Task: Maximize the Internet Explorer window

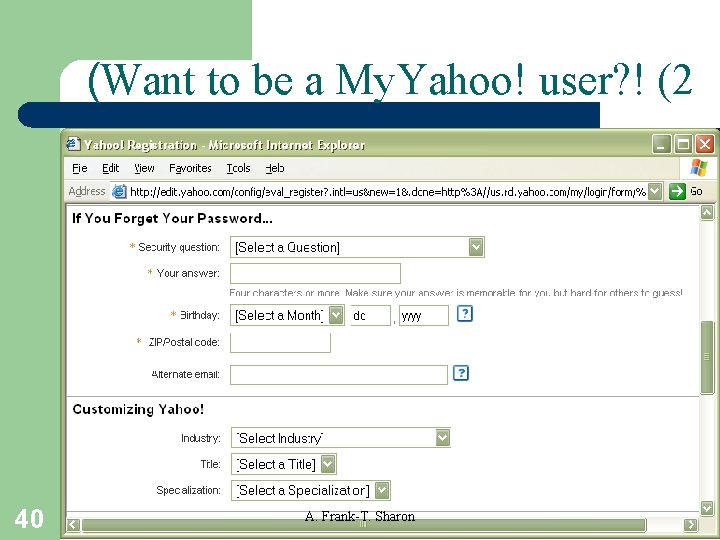Action: pos(683,144)
